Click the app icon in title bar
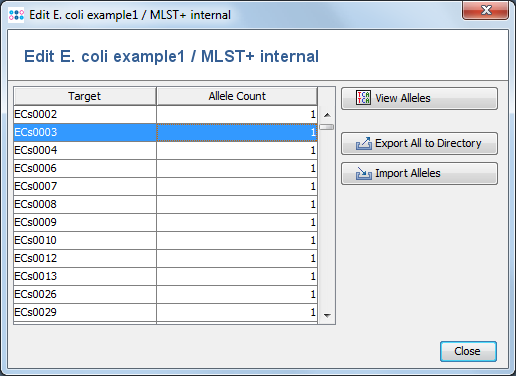Image resolution: width=516 pixels, height=376 pixels. click(x=16, y=15)
